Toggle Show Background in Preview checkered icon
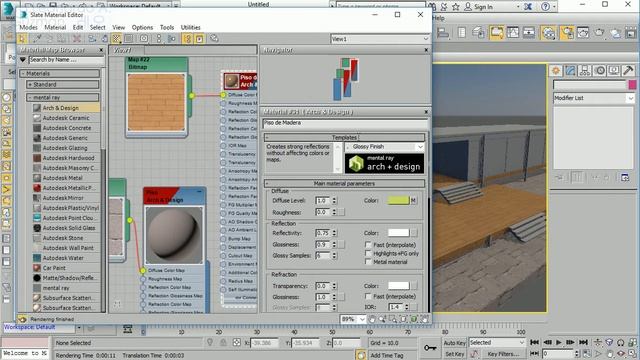Screen dimensions: 640x360 [116, 38]
